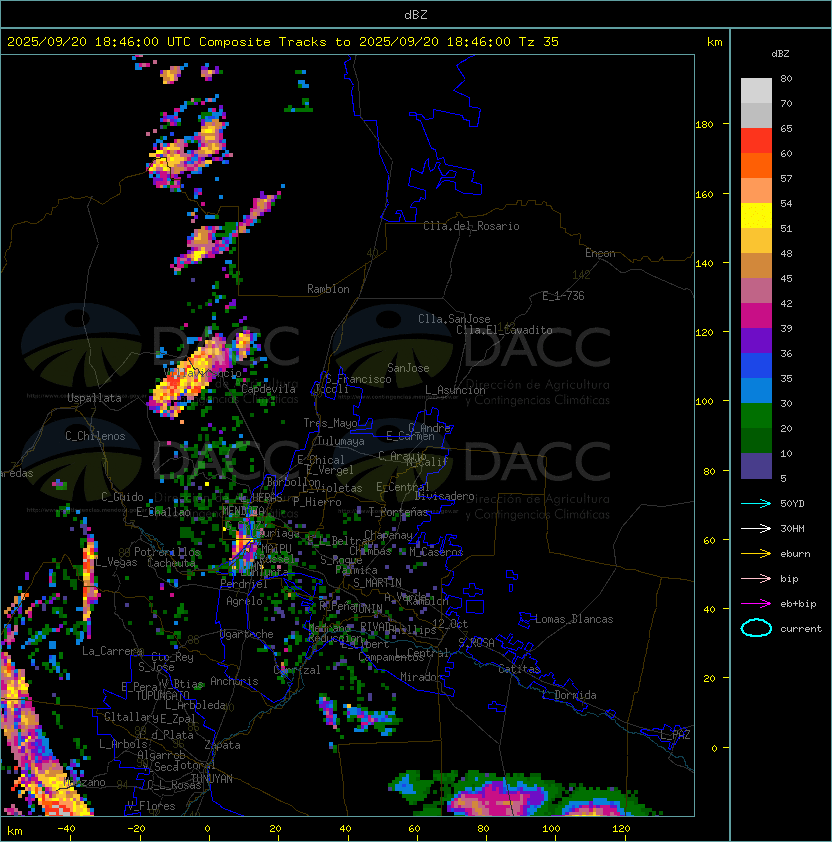Image resolution: width=832 pixels, height=842 pixels.
Task: Click the '180' y-axis tick label
Action: [704, 125]
